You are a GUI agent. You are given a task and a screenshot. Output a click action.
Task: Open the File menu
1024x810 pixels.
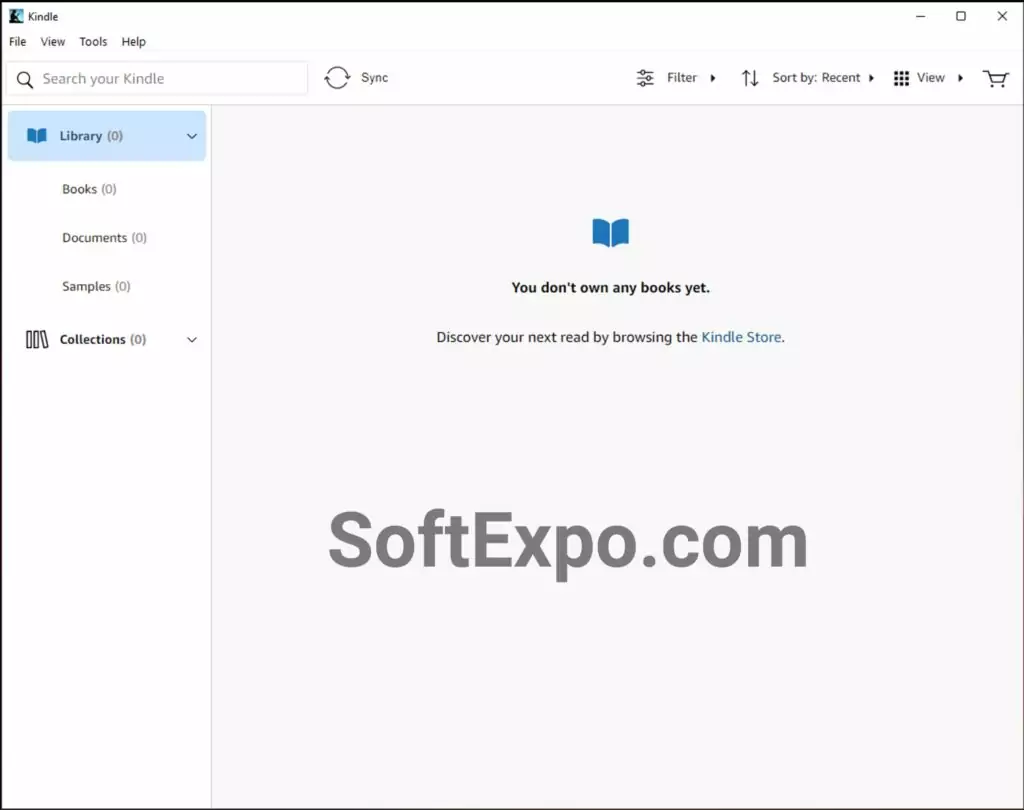click(x=18, y=42)
